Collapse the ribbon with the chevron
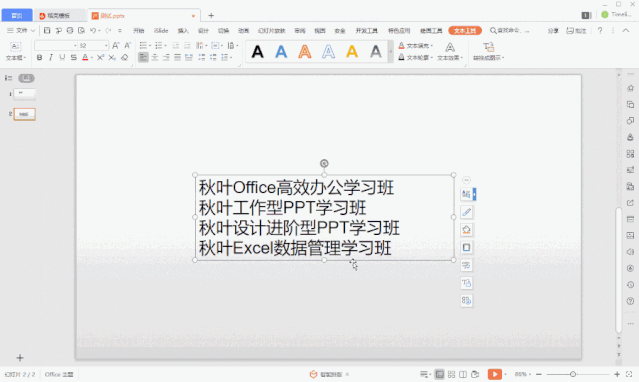639x382 pixels. [626, 31]
